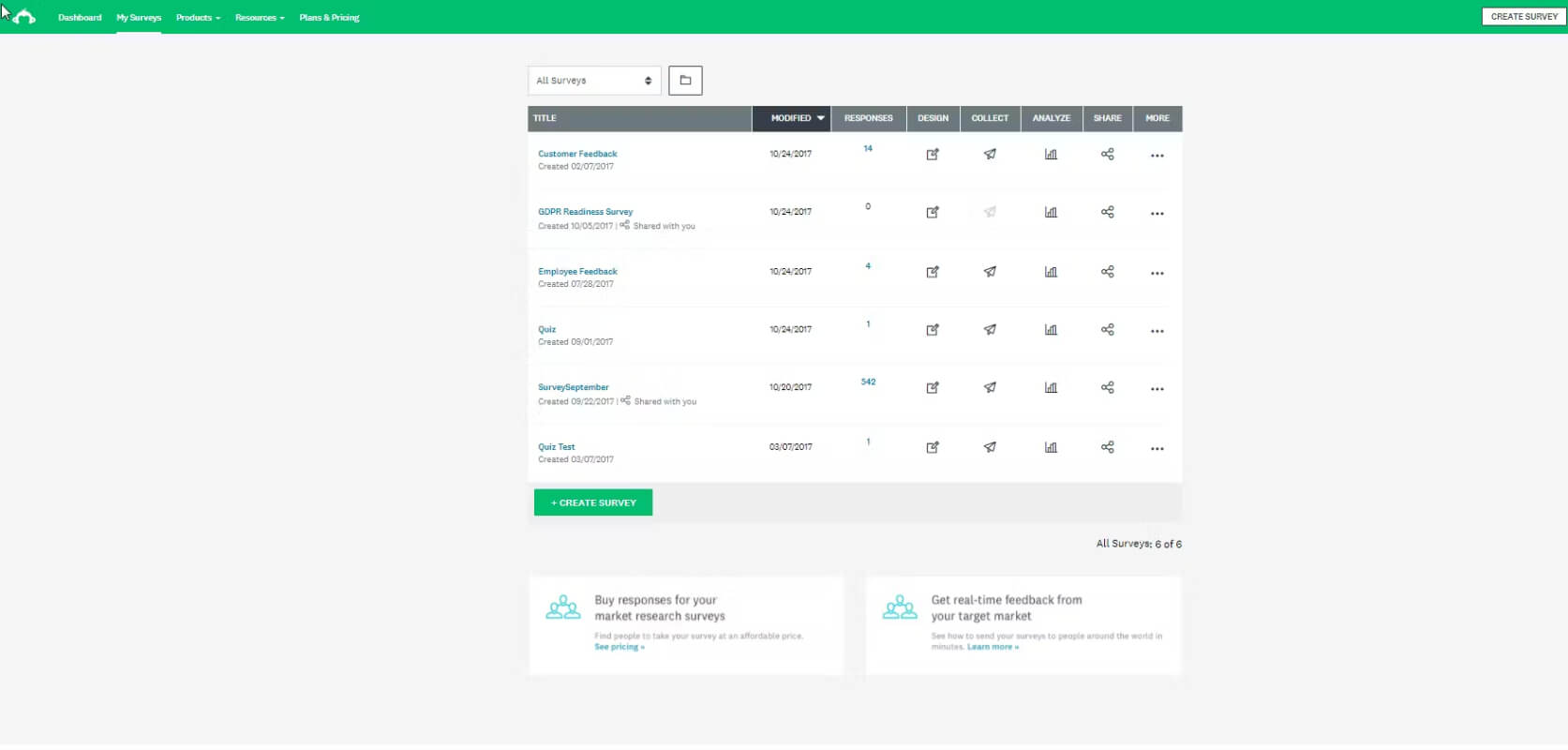Share the Quiz survey created 09/01/2017
This screenshot has width=1568, height=750.
tap(1107, 330)
